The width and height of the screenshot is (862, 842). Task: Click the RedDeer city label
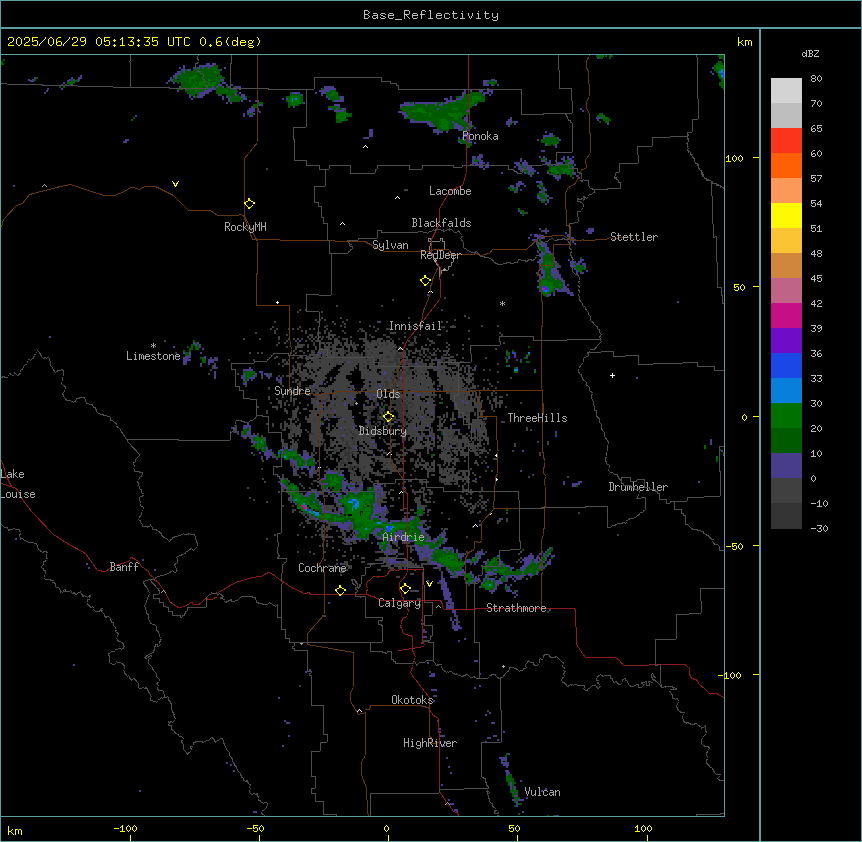tap(440, 255)
